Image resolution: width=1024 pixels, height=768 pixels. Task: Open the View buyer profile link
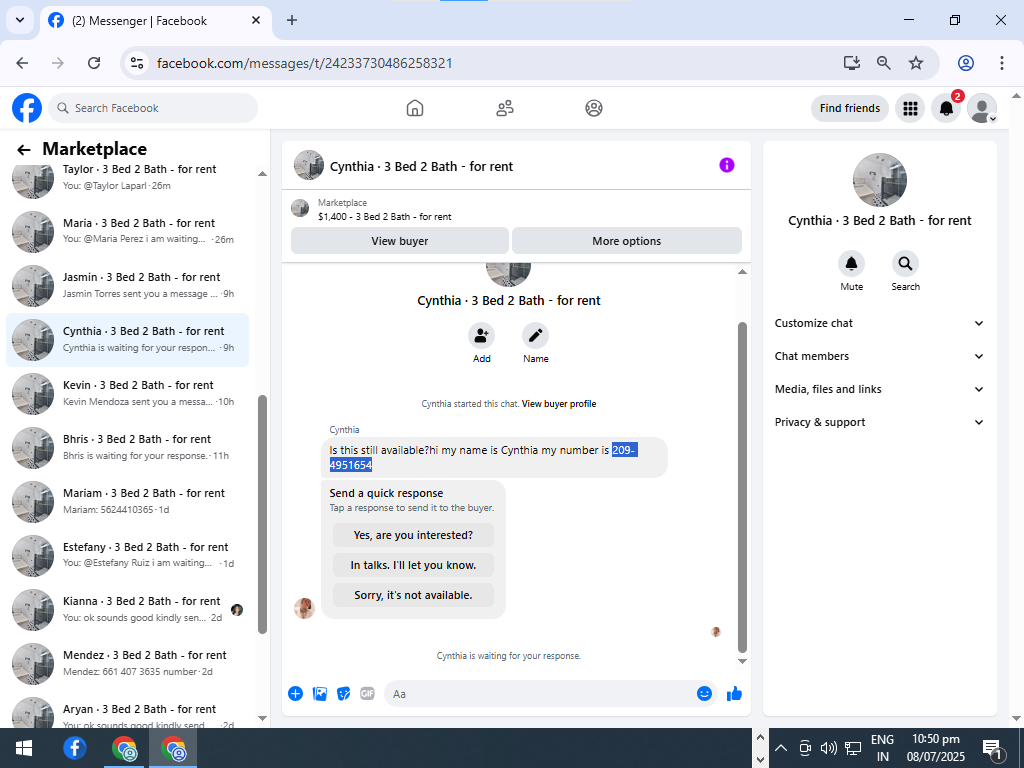click(x=559, y=404)
